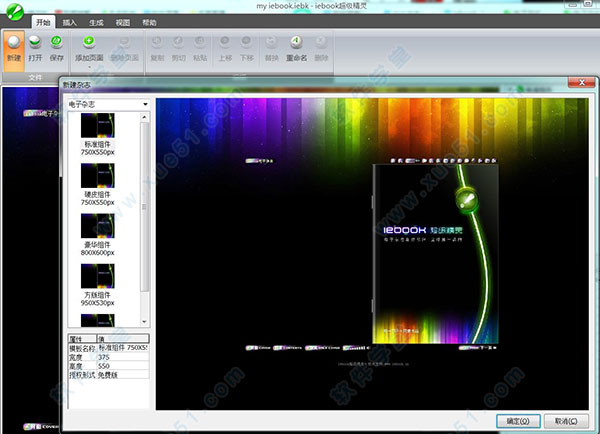
Task: Click the template list scroll up arrow
Action: coord(144,117)
